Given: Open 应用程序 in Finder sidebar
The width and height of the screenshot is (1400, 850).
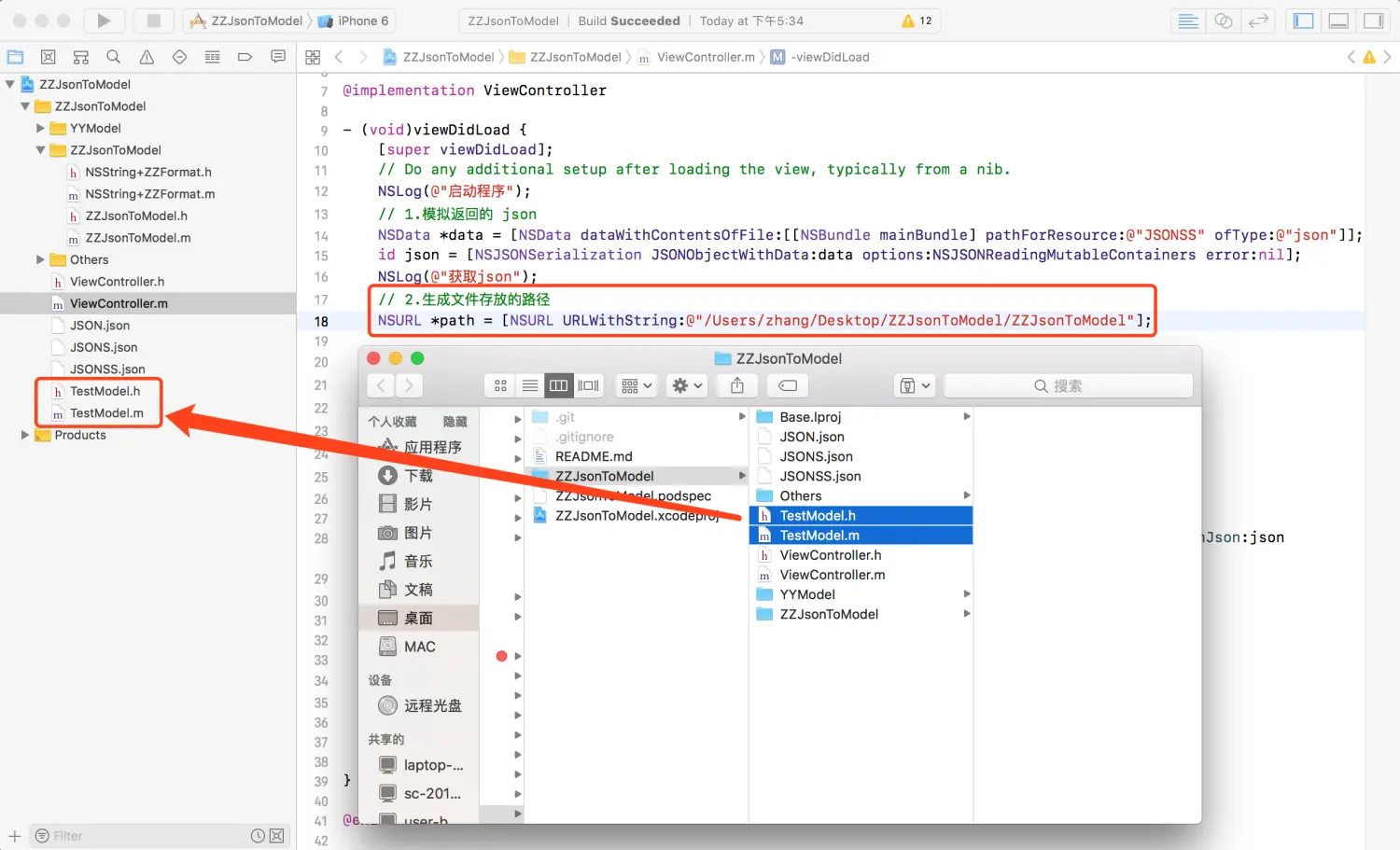Looking at the screenshot, I should pyautogui.click(x=418, y=447).
